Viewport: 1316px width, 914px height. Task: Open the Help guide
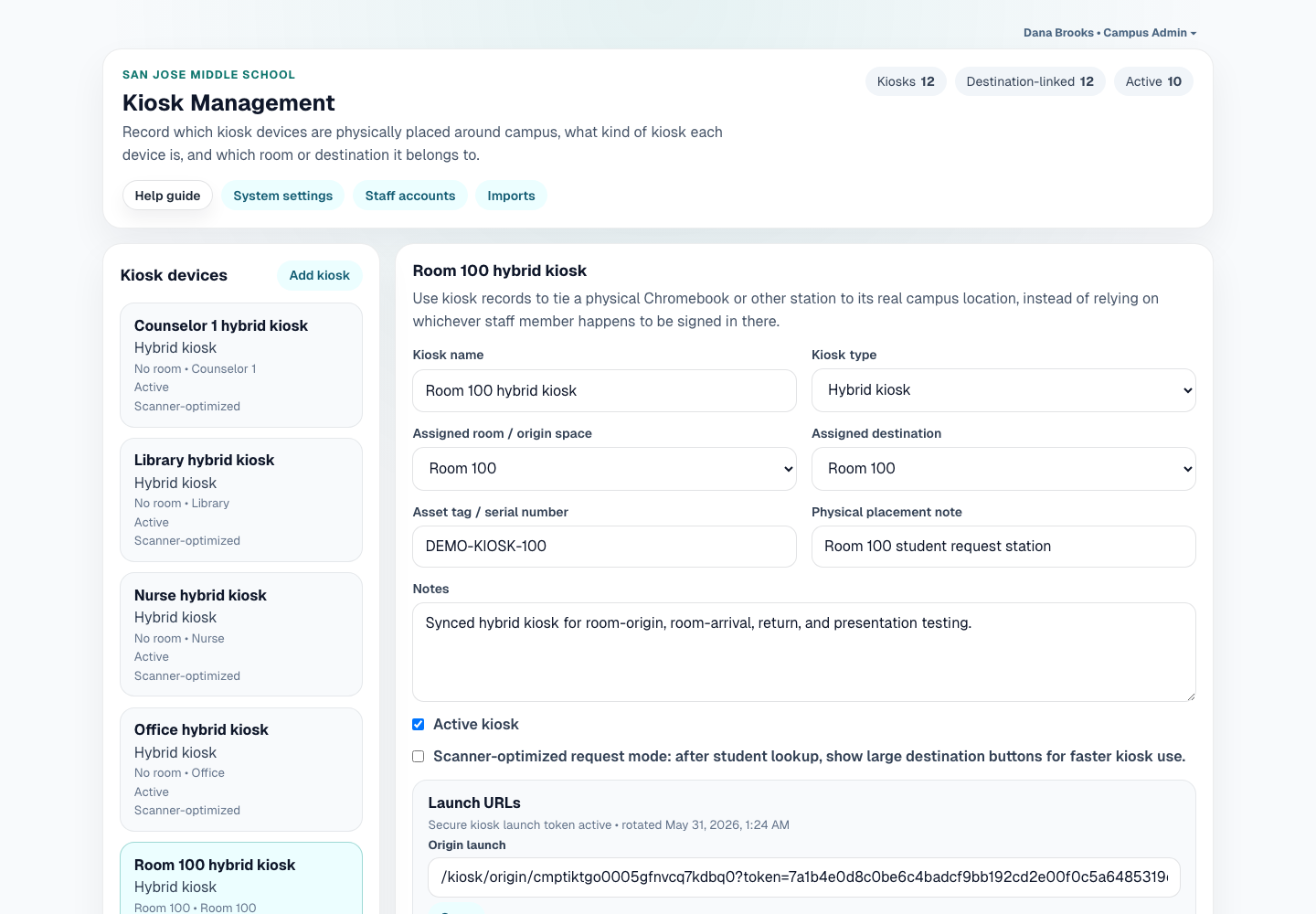pyautogui.click(x=167, y=196)
